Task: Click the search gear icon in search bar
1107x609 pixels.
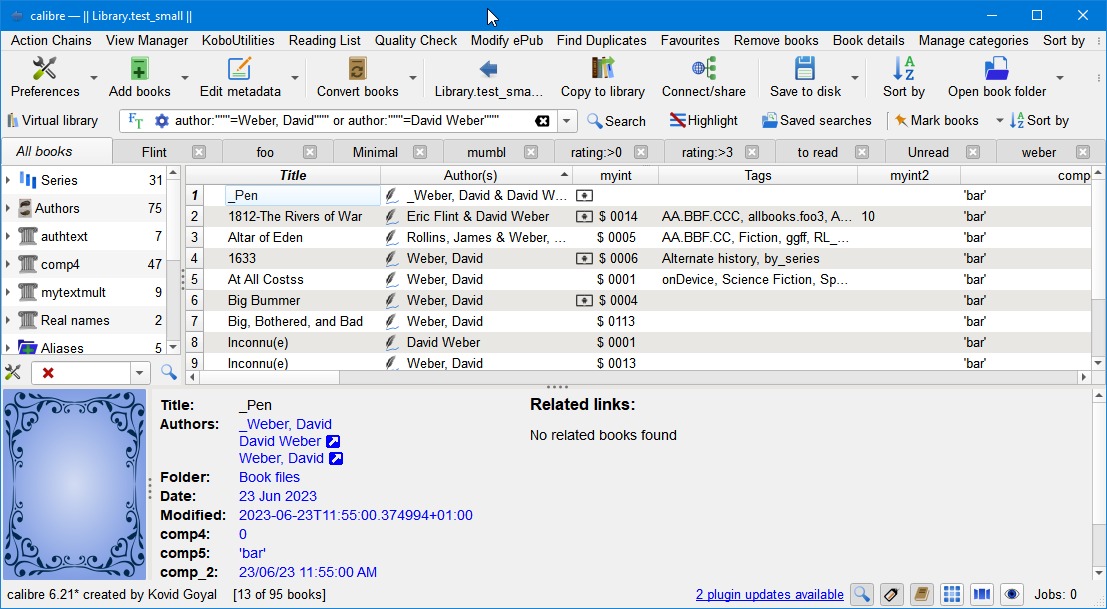Action: coord(162,121)
